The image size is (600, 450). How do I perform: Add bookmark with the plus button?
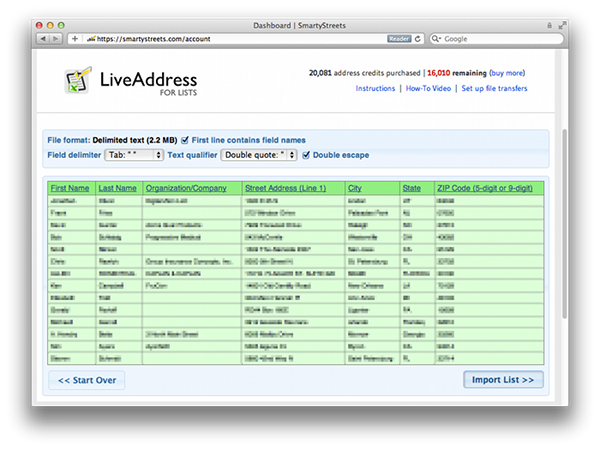tap(75, 39)
